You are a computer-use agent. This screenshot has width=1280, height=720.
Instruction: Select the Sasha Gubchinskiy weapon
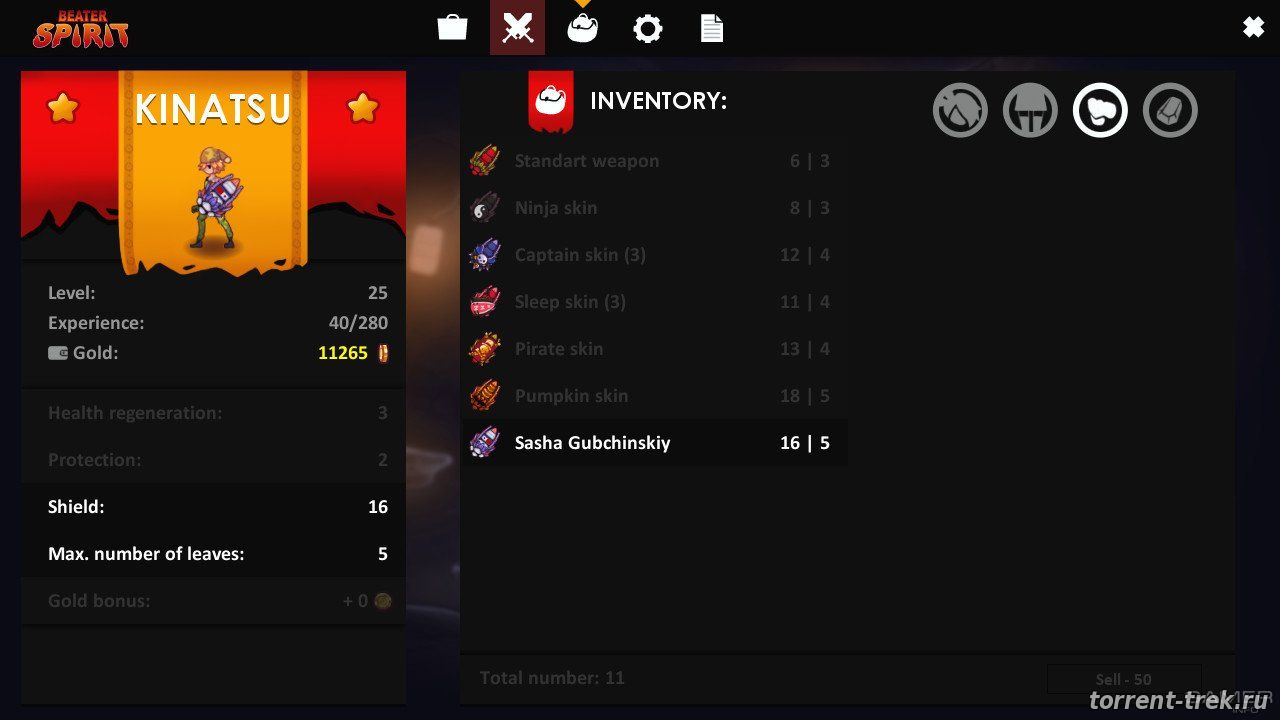(654, 443)
